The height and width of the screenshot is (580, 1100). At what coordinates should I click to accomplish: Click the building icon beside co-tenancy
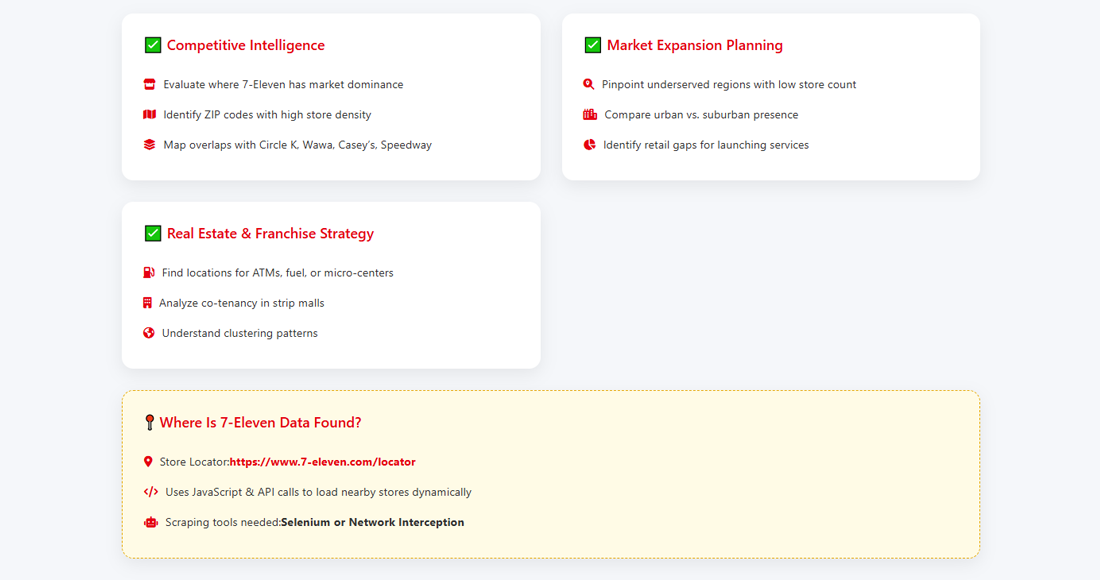coord(148,303)
